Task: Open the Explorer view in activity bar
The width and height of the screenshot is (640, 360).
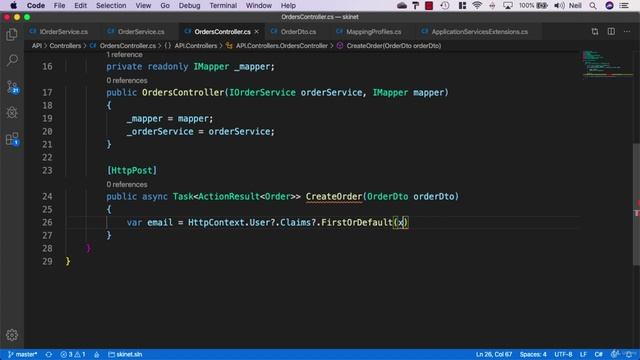Action: pyautogui.click(x=12, y=35)
